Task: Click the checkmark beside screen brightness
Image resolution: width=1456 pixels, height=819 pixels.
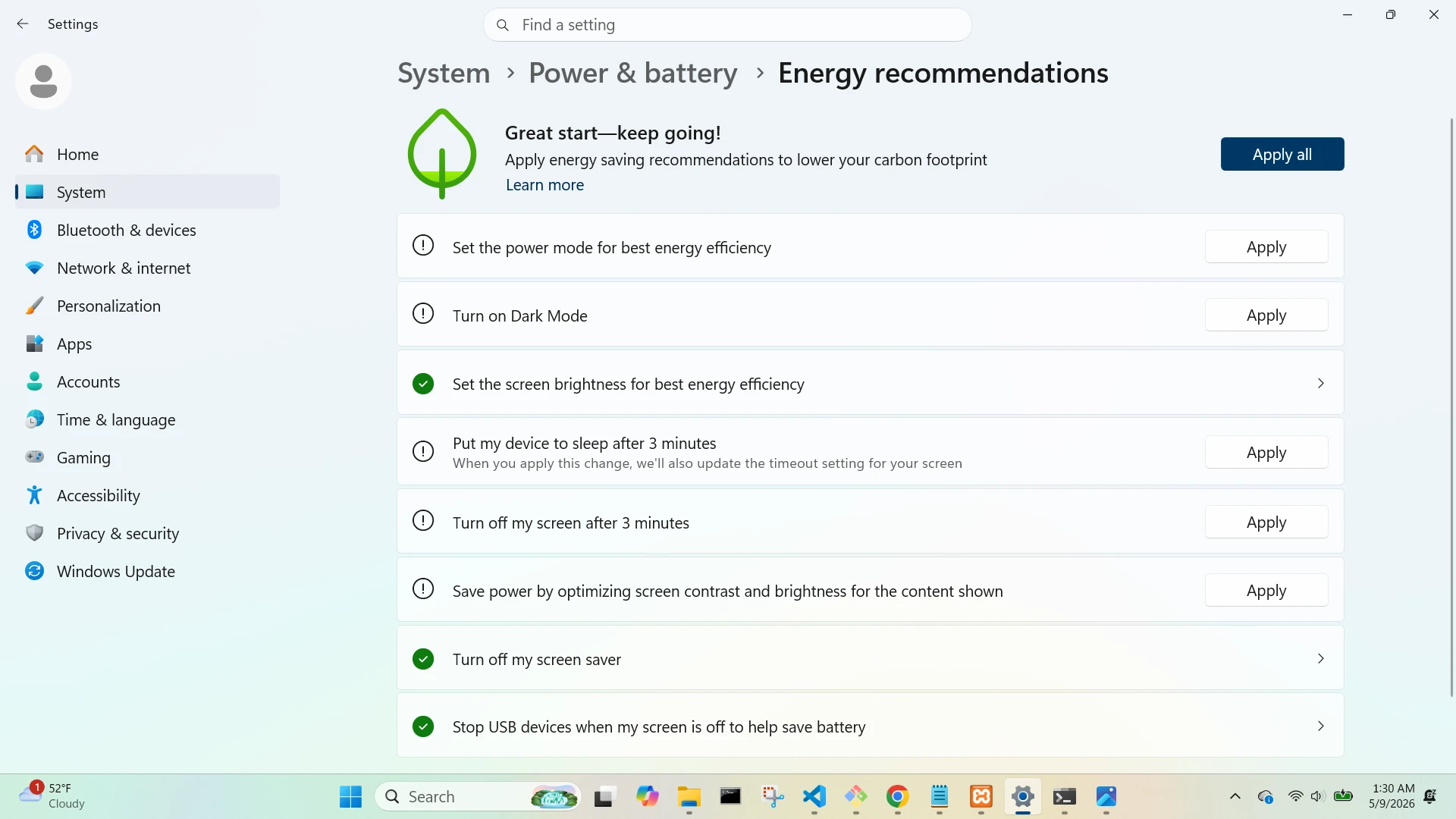Action: (423, 384)
